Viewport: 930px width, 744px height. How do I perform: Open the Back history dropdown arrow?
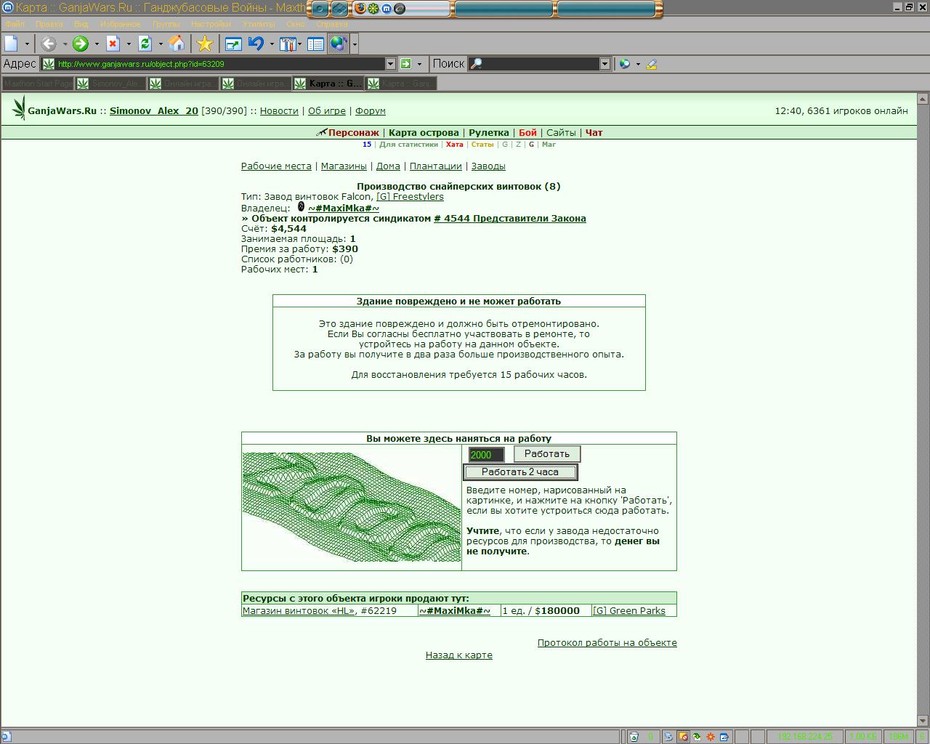[x=65, y=44]
